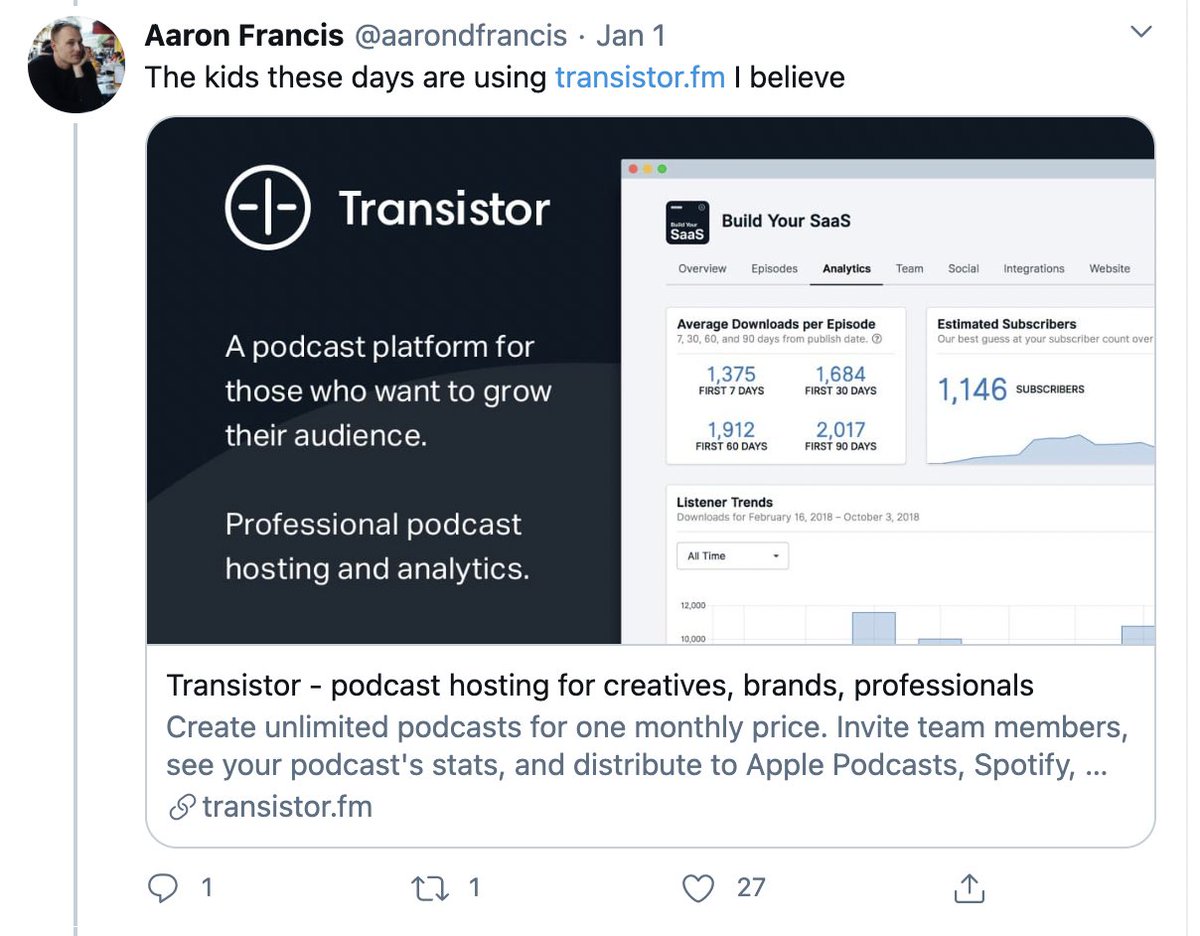Open the share tweet icon

[970, 887]
